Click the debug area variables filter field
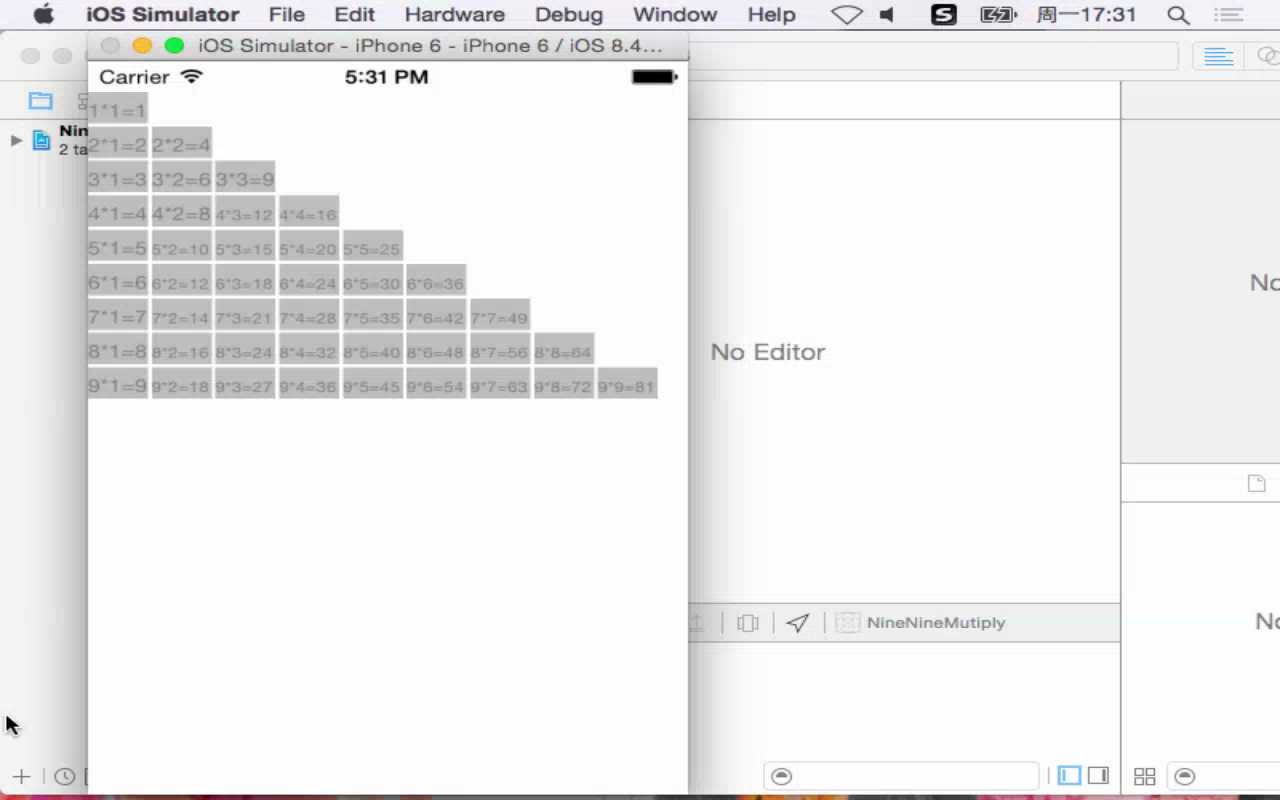1280x800 pixels. 900,776
